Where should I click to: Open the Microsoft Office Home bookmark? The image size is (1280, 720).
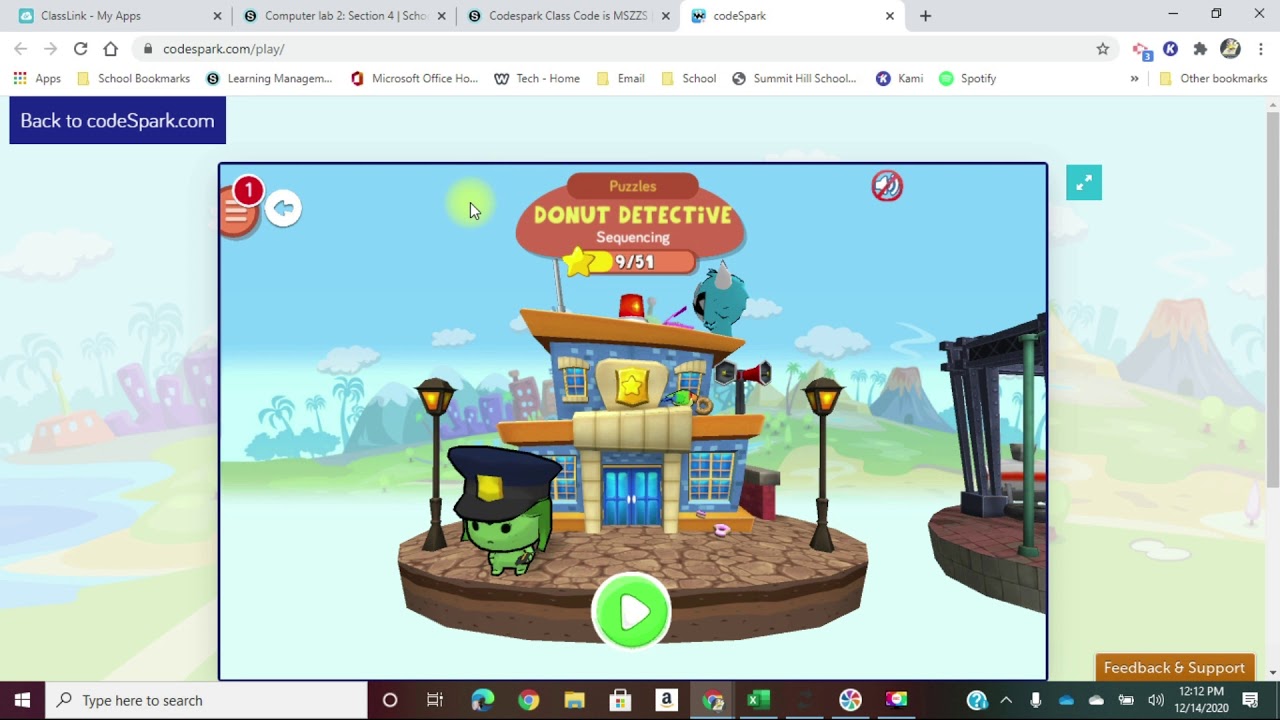414,78
